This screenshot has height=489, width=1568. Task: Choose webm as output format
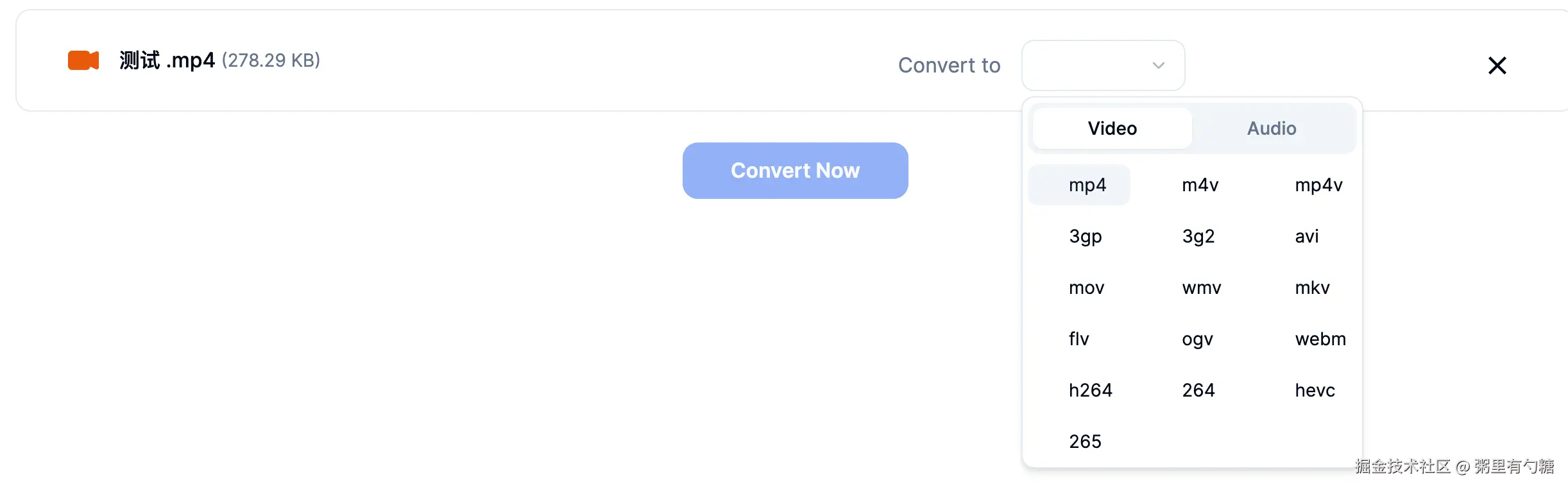(1320, 339)
